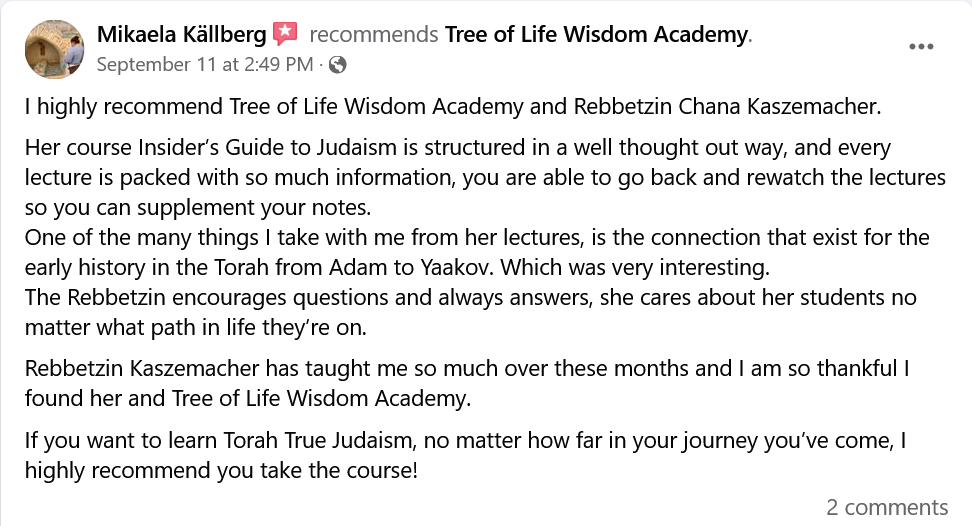Click the globe public-audience icon
972x526 pixels.
[337, 64]
